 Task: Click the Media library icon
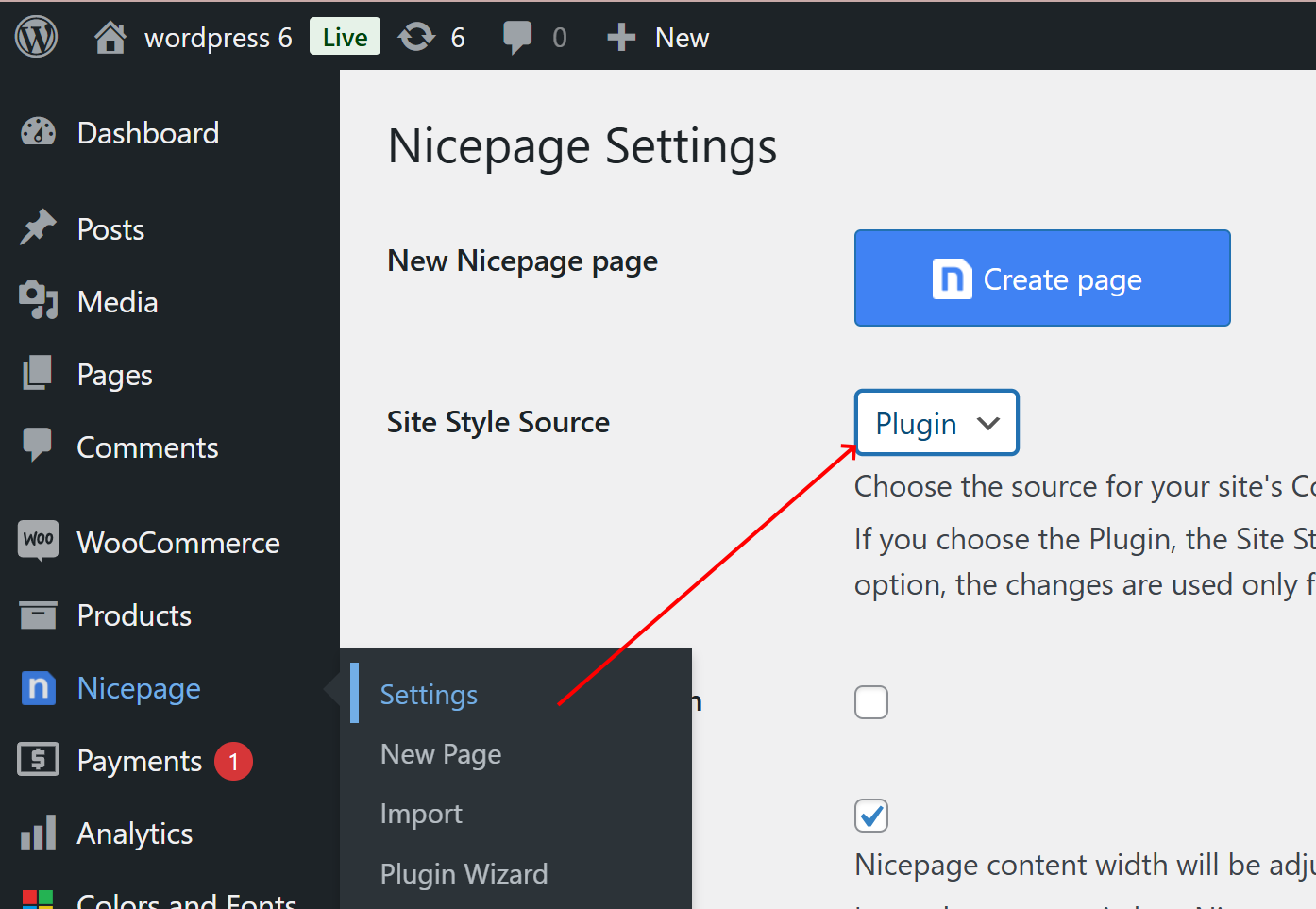click(39, 300)
